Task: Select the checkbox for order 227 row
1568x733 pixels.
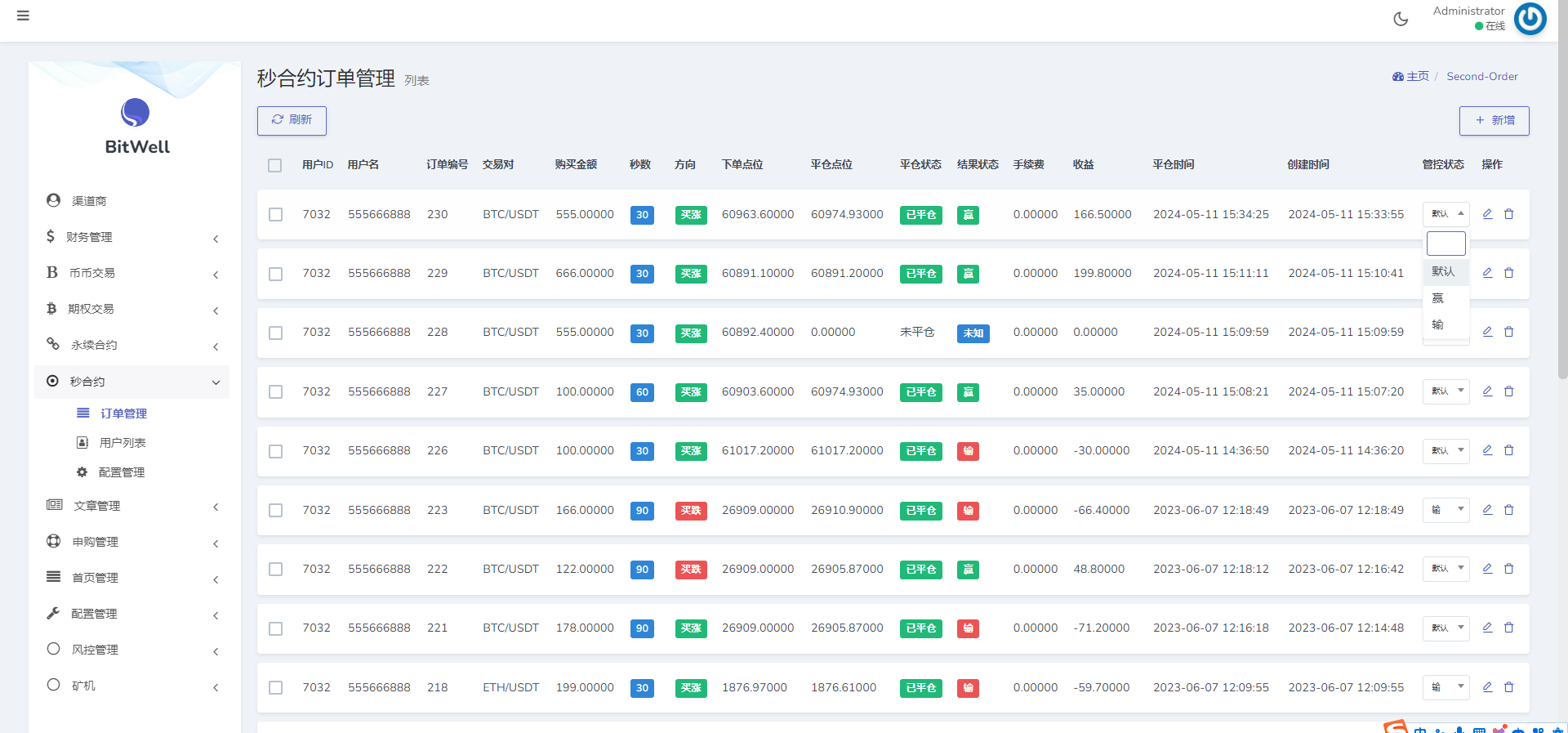Action: 276,392
